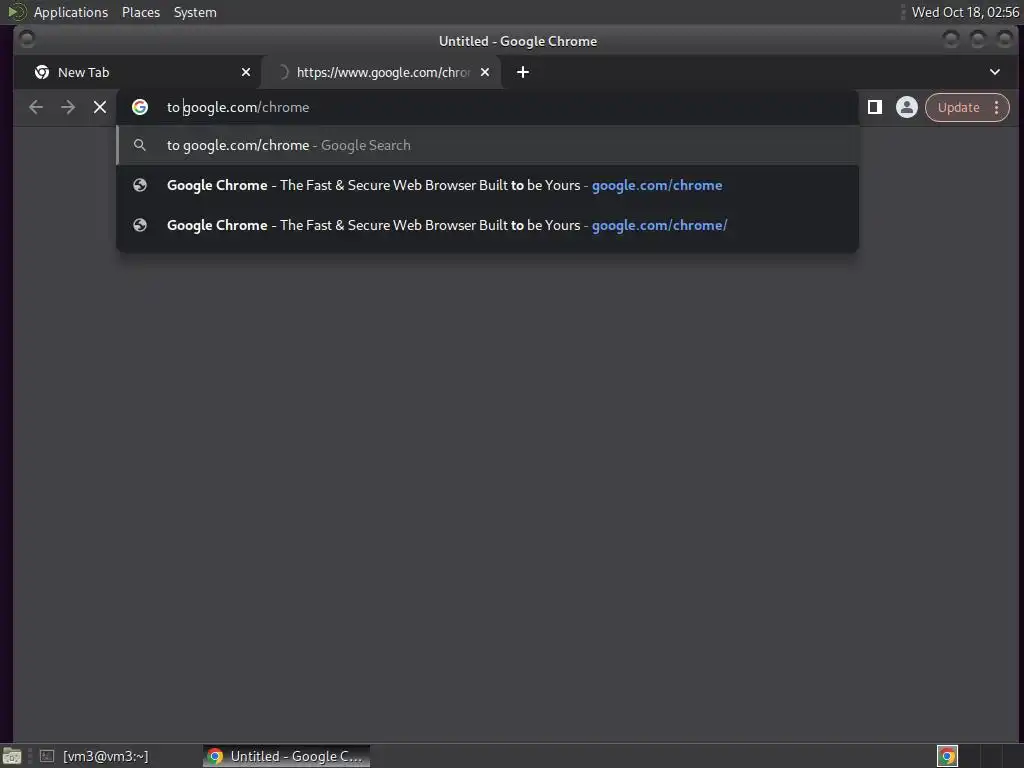The width and height of the screenshot is (1024, 768).
Task: Click the show desktop icon in taskbar
Action: (x=12, y=756)
